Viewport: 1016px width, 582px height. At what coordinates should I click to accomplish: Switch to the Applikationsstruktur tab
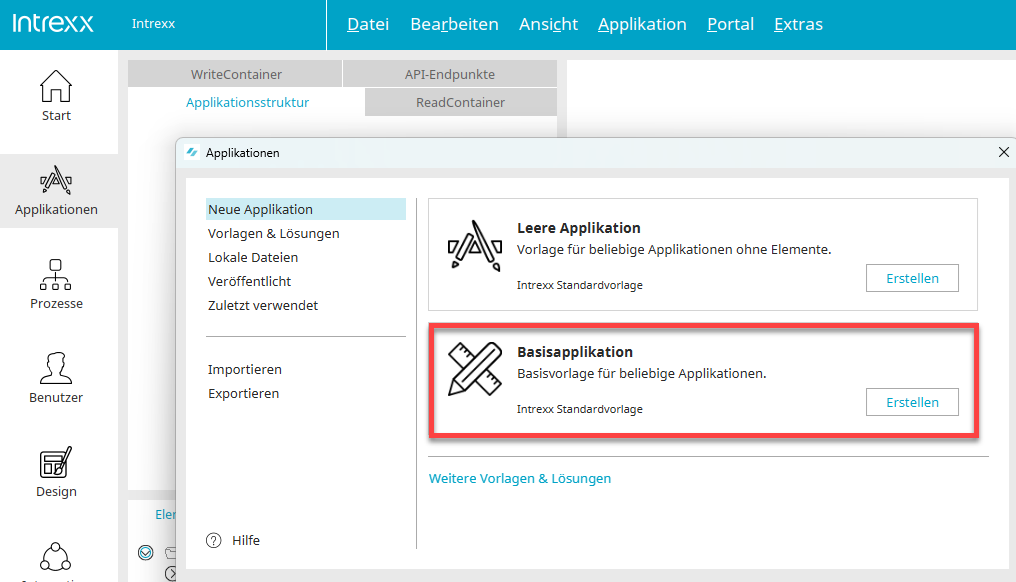[x=247, y=102]
